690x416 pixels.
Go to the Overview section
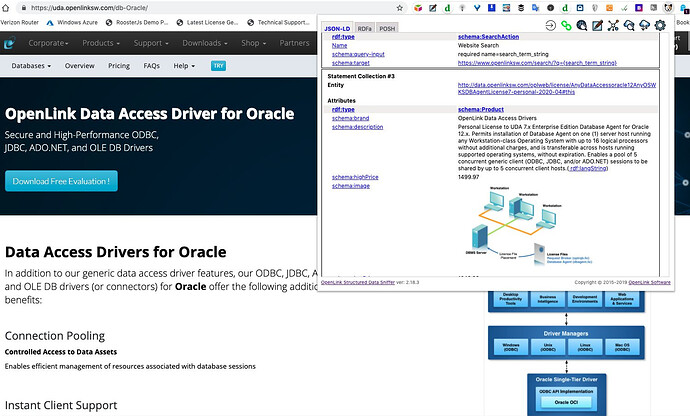click(x=80, y=66)
